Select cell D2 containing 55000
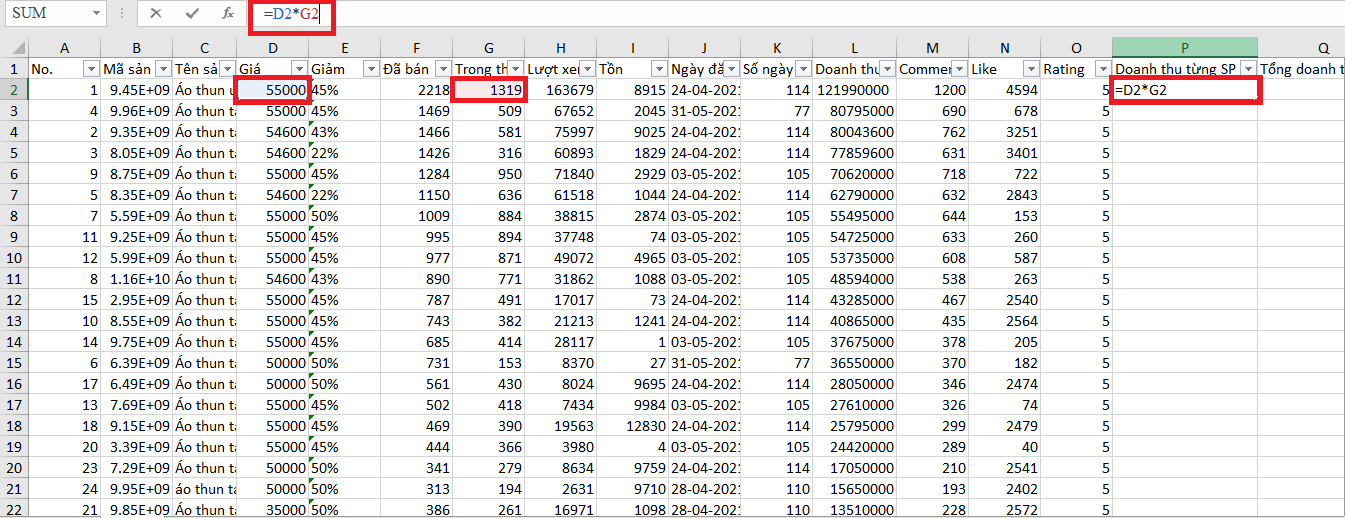This screenshot has height=518, width=1345. (x=272, y=90)
